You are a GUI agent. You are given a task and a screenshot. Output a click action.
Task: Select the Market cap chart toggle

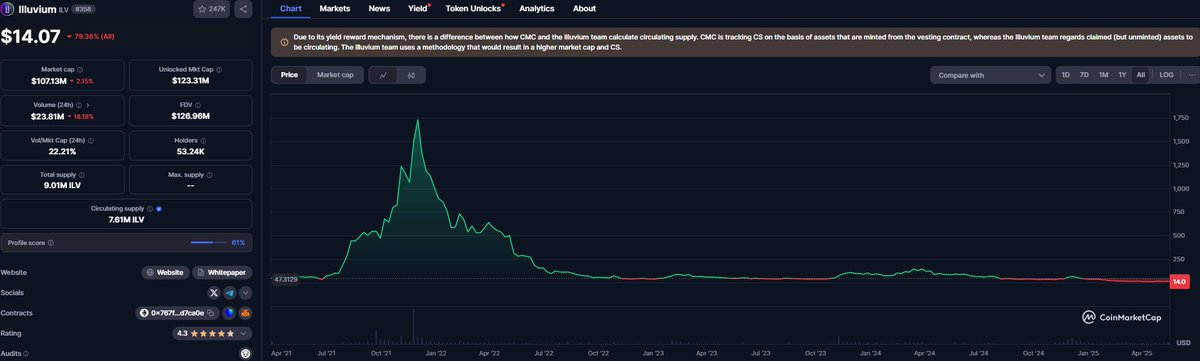click(335, 75)
